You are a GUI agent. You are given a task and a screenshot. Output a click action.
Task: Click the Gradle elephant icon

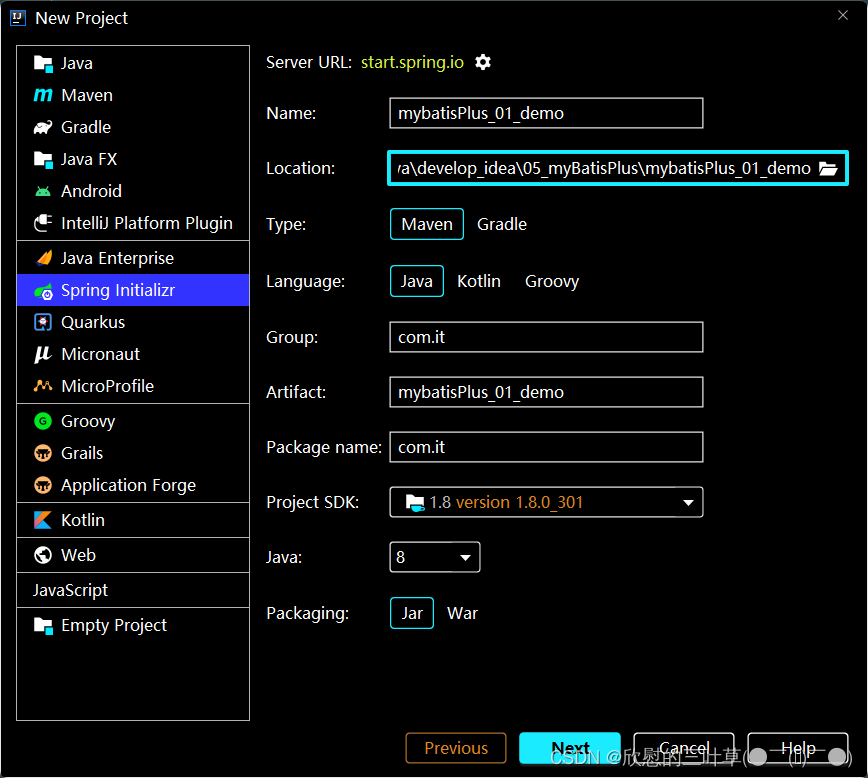click(x=43, y=127)
